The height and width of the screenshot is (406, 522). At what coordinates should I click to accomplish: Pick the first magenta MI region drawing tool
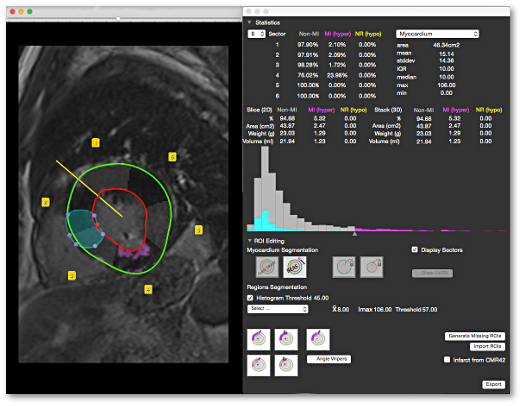258,339
